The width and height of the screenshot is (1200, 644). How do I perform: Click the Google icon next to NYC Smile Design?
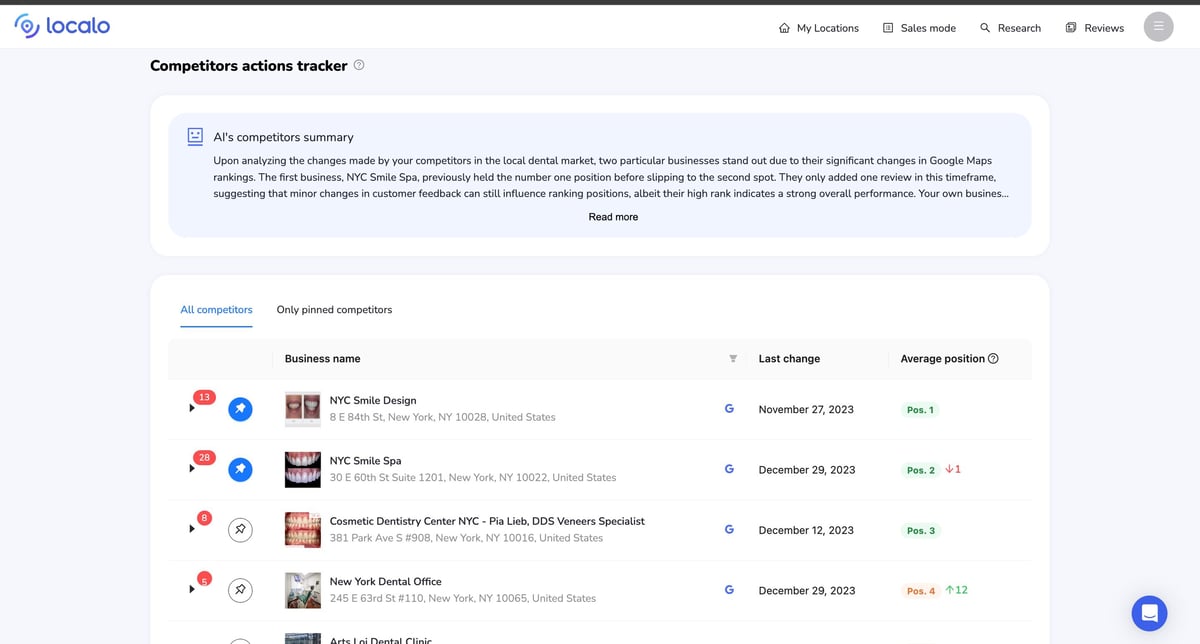729,408
